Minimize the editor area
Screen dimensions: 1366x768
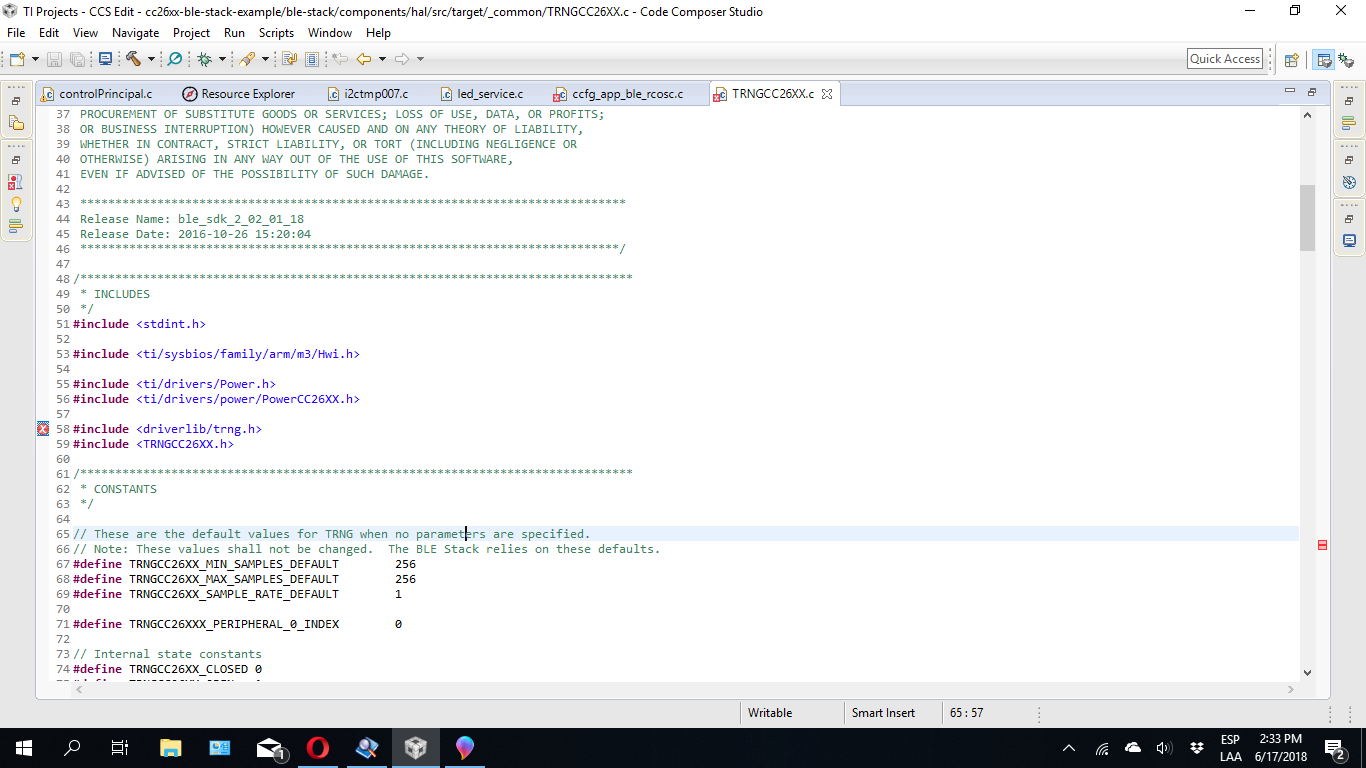coord(1290,92)
